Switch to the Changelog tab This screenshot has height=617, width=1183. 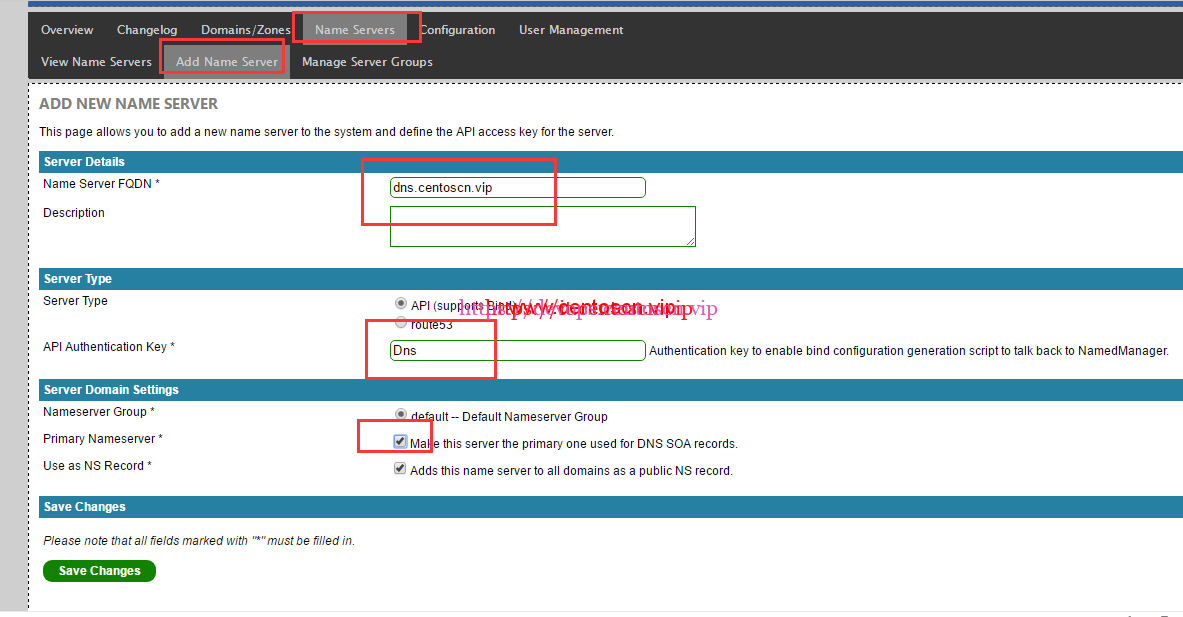(147, 30)
